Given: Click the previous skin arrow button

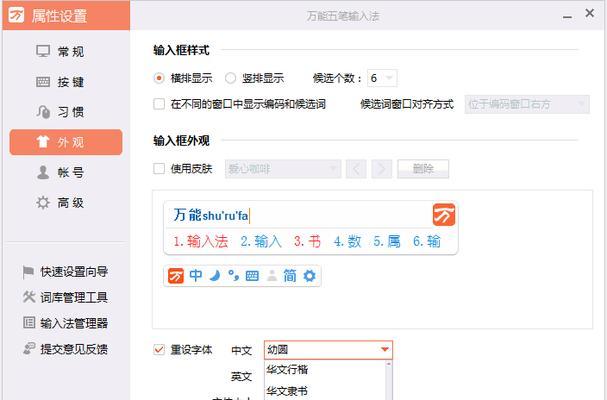Looking at the screenshot, I should (356, 169).
